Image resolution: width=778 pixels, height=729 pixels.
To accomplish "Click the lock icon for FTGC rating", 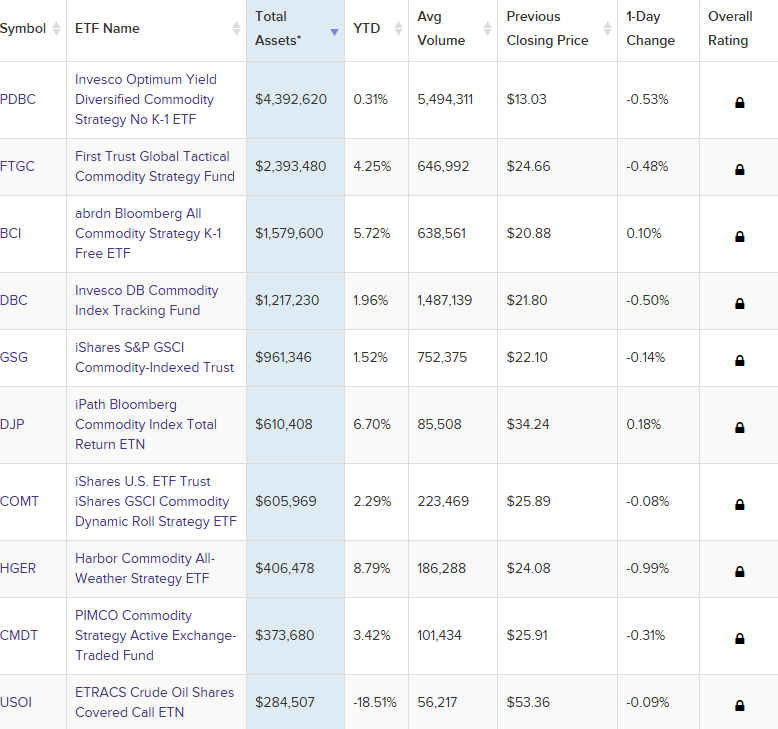I will click(740, 169).
